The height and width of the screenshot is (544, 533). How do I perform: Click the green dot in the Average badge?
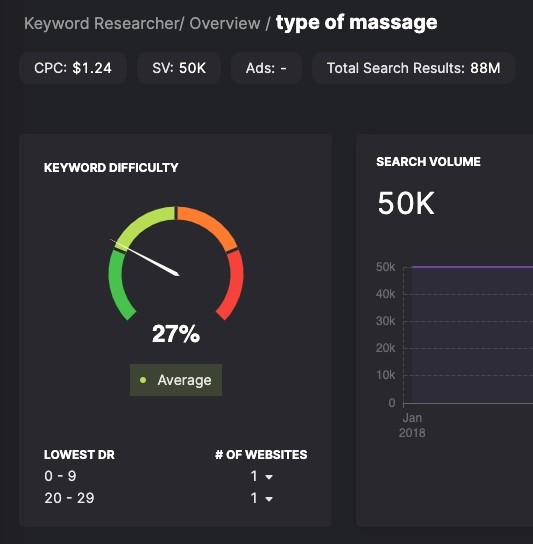tap(143, 380)
